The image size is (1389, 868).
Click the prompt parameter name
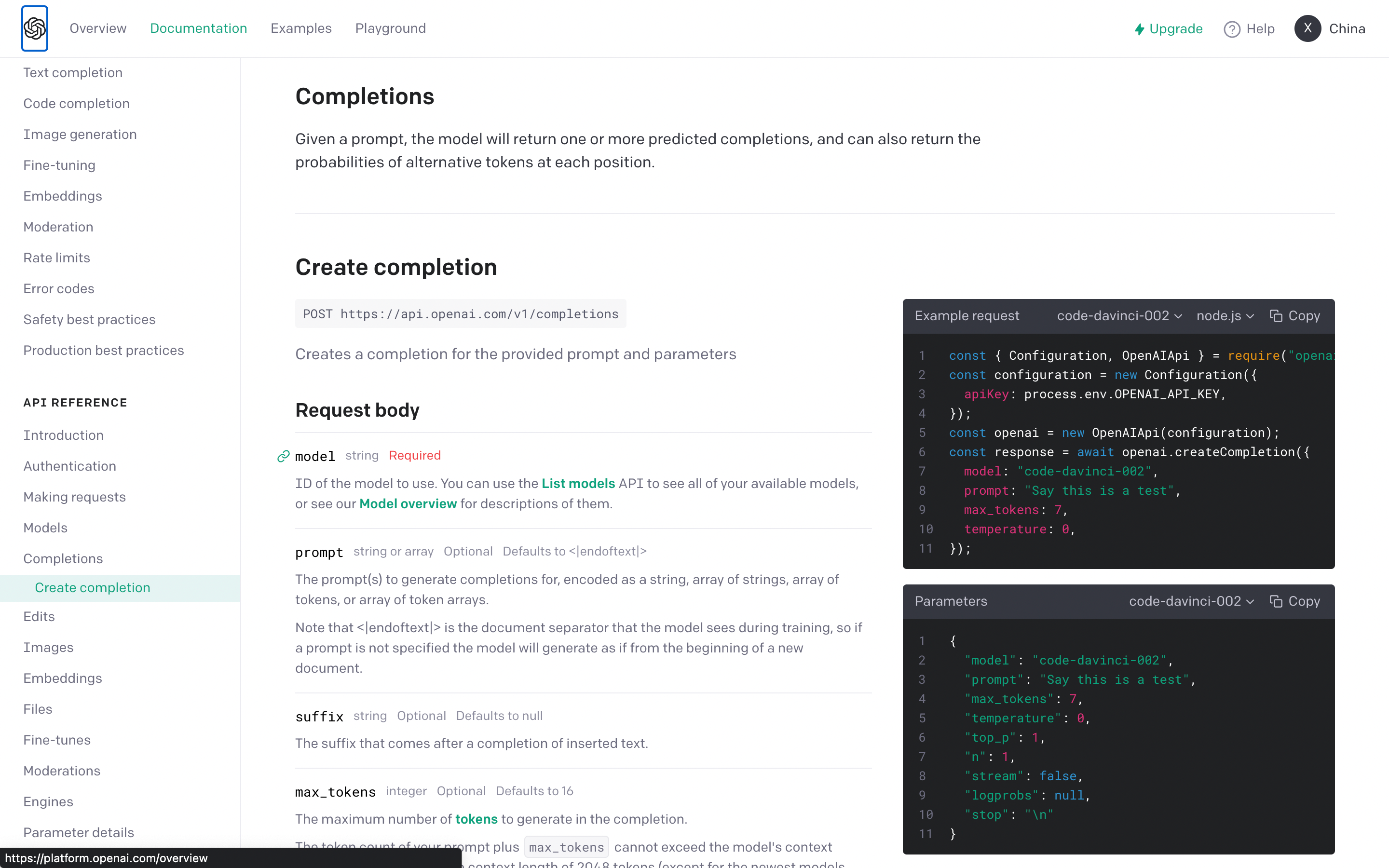click(319, 552)
